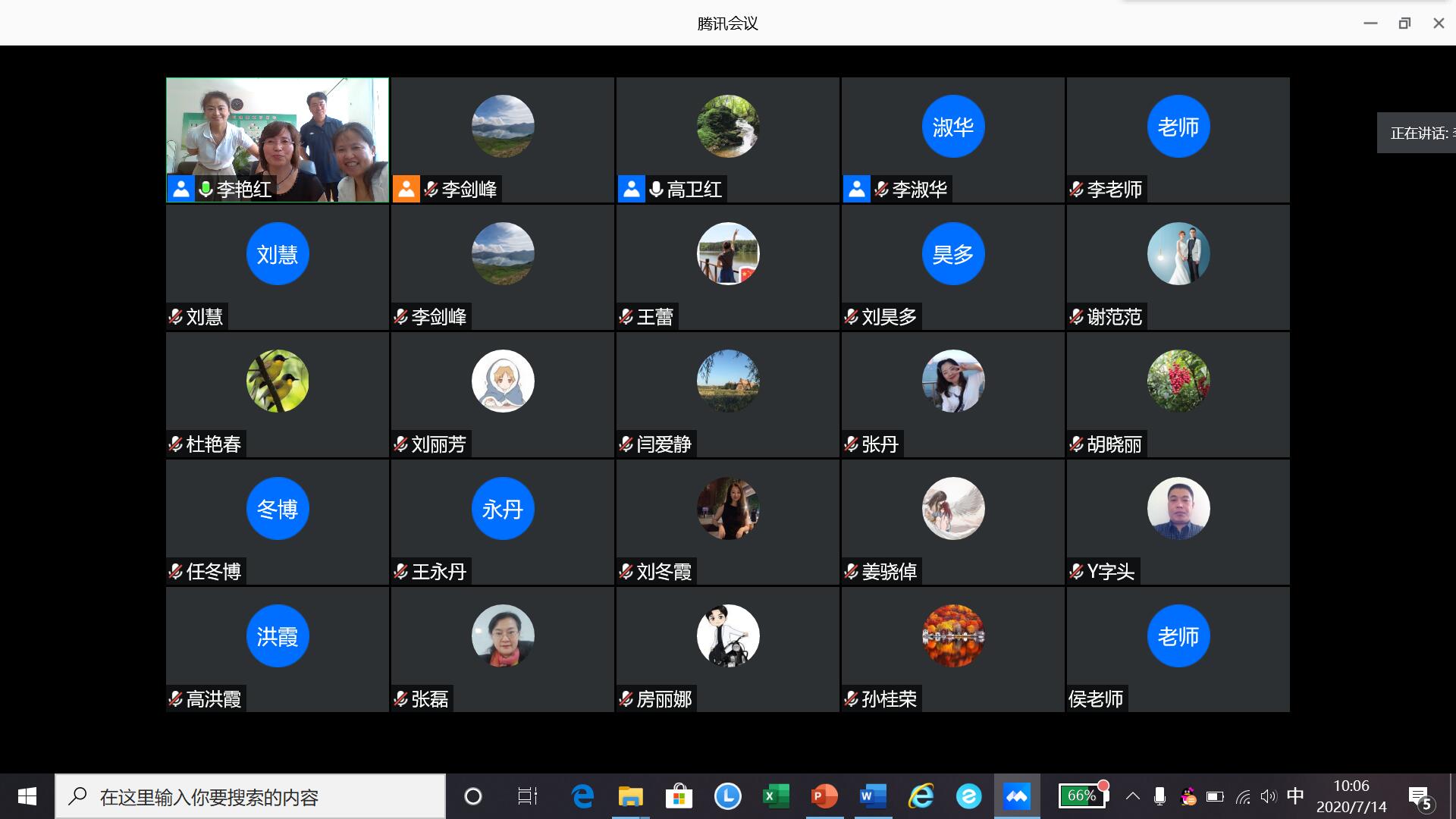Click 刘慧's muted microphone icon

[175, 317]
